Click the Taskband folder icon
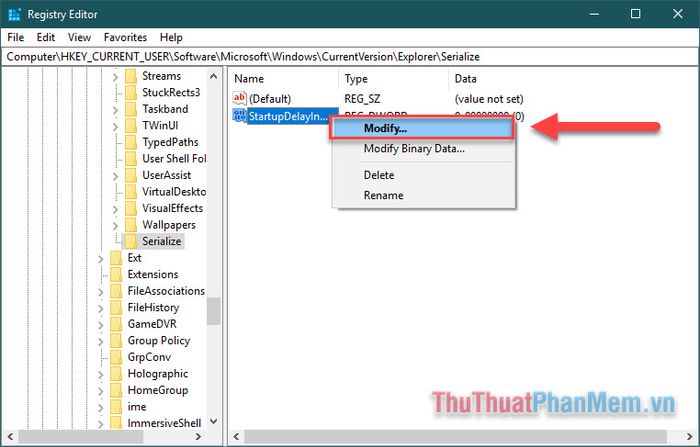This screenshot has width=700, height=447. point(131,109)
